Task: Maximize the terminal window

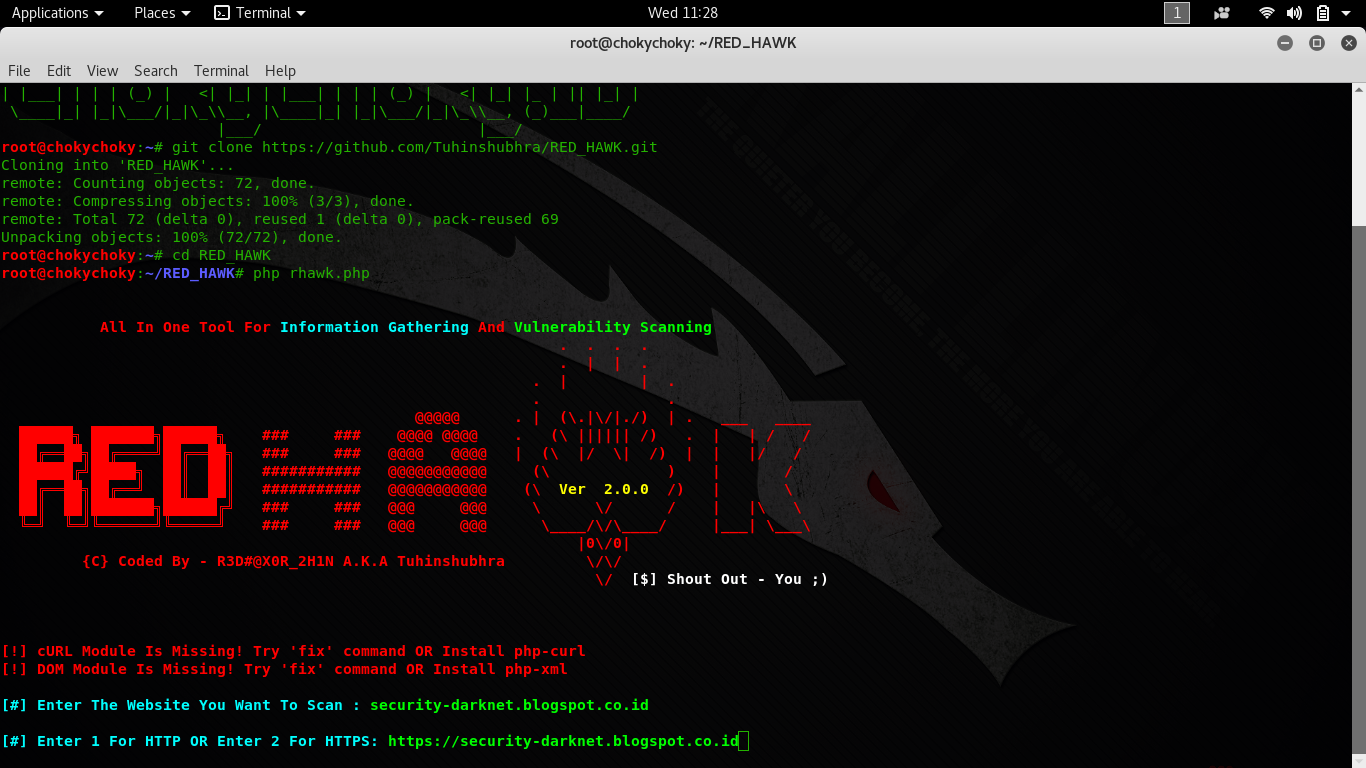Action: coord(1317,43)
